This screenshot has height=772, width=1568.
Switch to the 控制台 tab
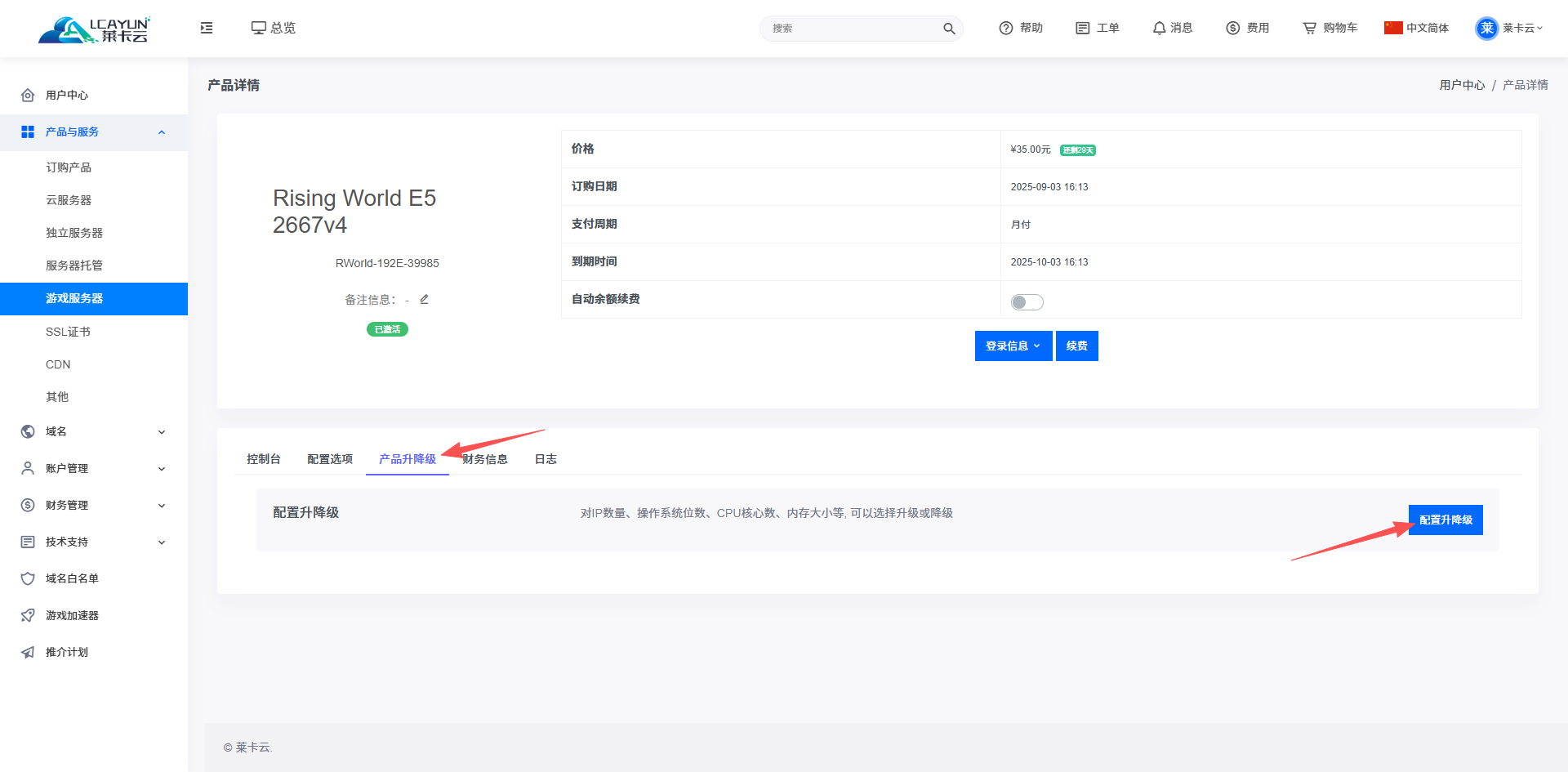pyautogui.click(x=264, y=459)
